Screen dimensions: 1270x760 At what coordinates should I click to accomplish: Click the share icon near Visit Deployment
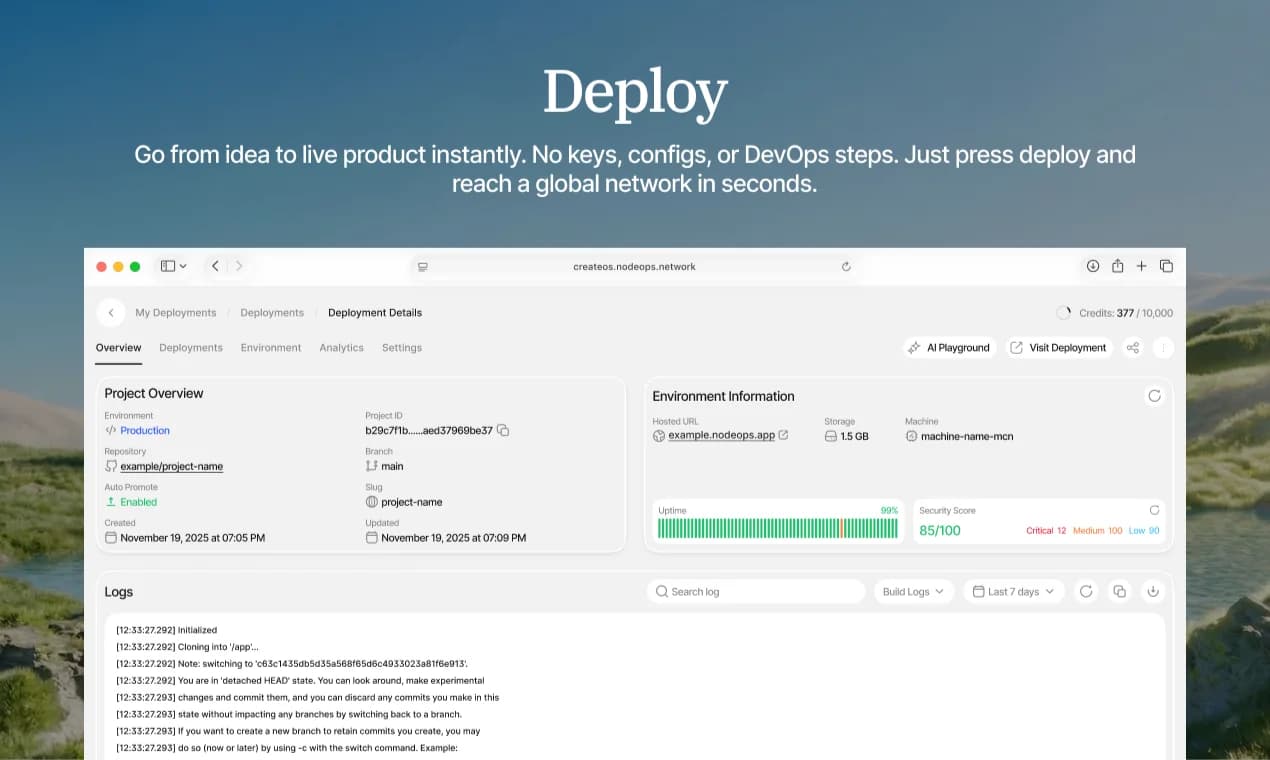pos(1134,347)
